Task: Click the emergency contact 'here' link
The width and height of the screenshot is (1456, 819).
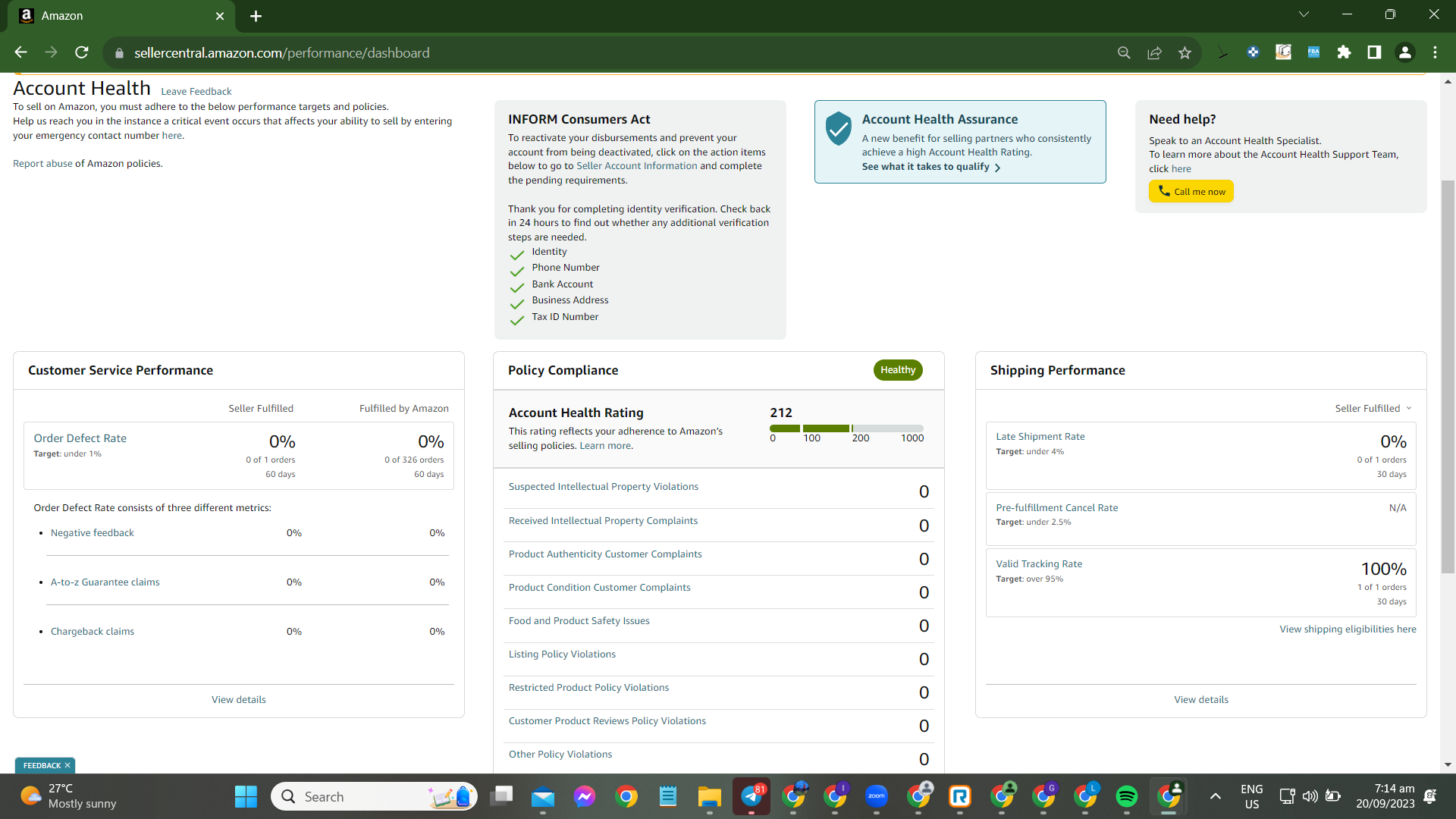Action: pos(172,136)
